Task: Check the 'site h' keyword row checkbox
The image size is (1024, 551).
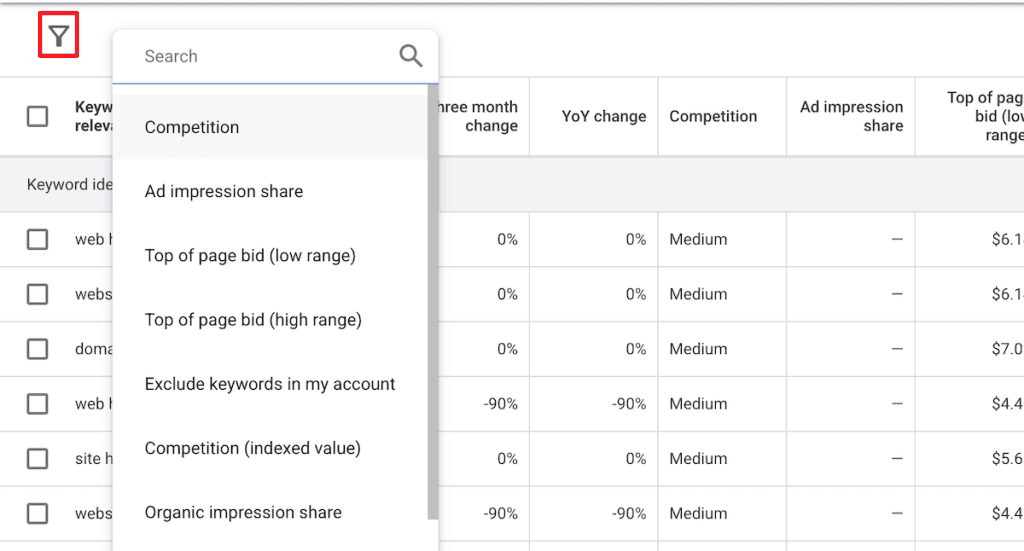Action: [37, 459]
